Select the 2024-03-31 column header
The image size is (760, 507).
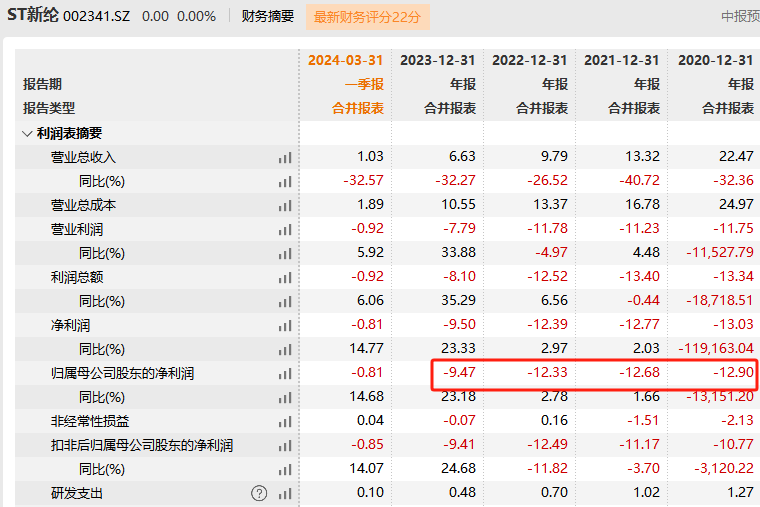345,60
